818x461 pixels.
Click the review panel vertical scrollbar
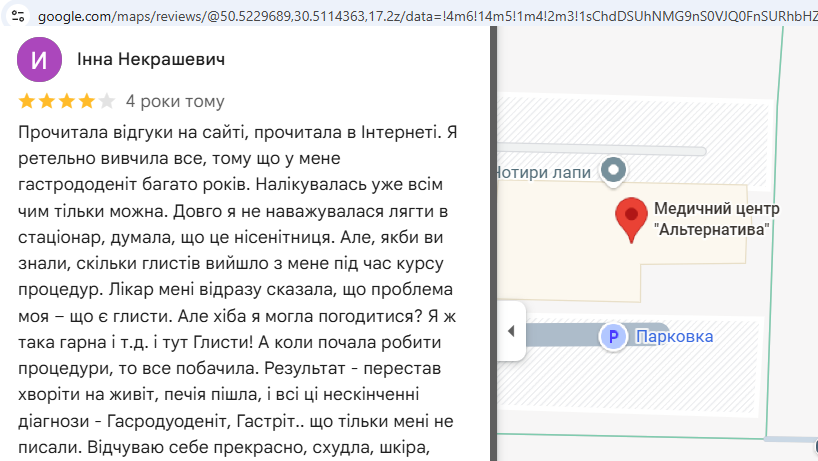tap(494, 244)
